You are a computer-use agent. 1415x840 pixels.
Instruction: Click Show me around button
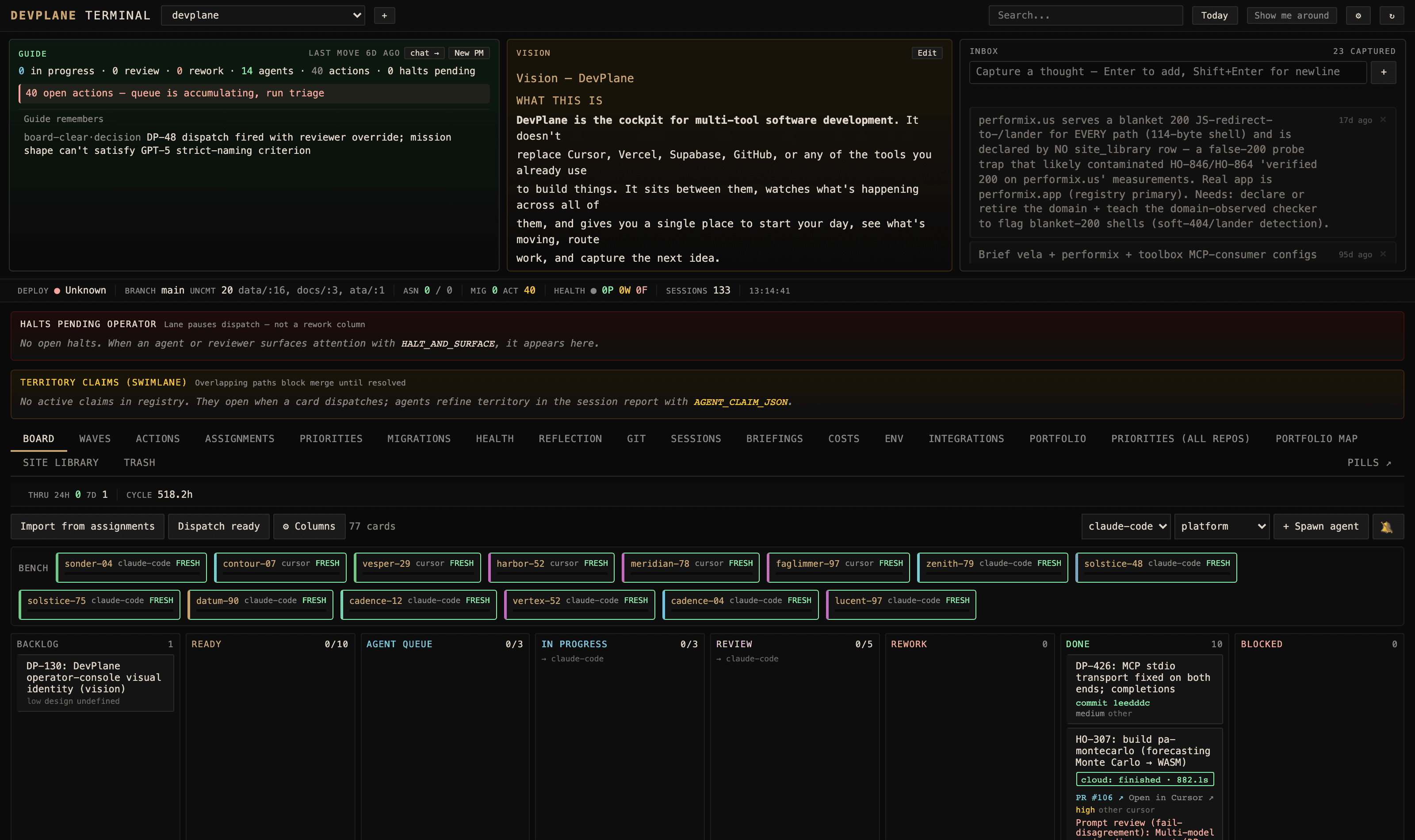click(x=1291, y=15)
